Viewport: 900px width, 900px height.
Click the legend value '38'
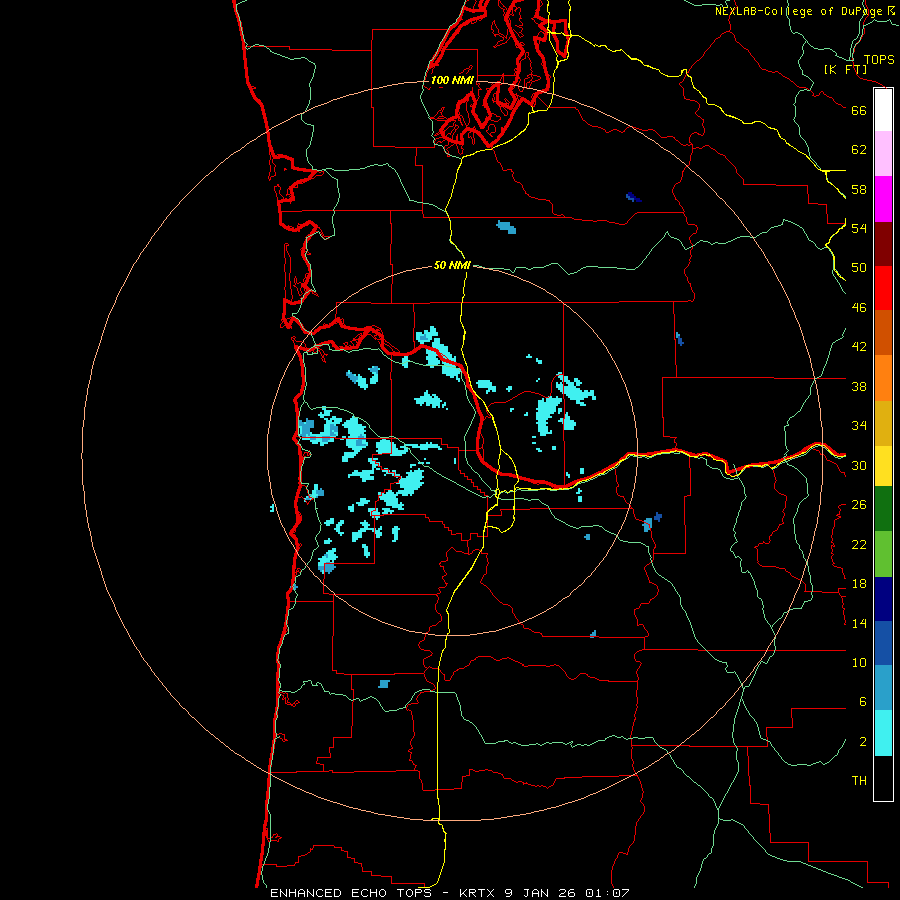[859, 386]
